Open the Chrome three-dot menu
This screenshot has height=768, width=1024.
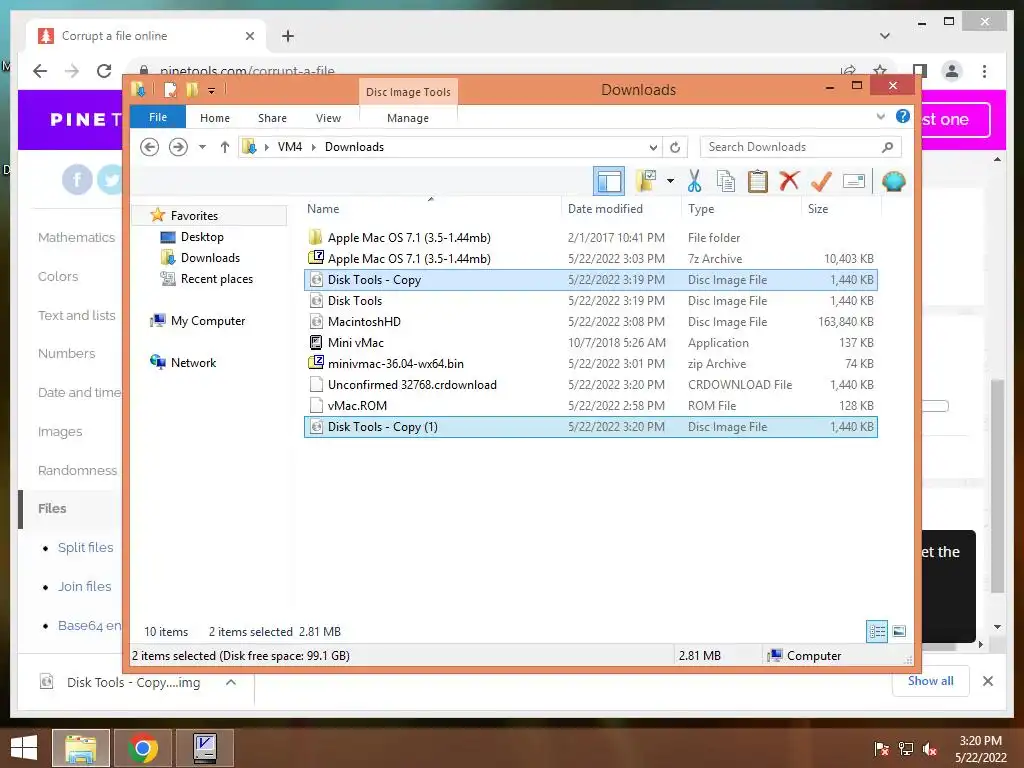[x=984, y=71]
